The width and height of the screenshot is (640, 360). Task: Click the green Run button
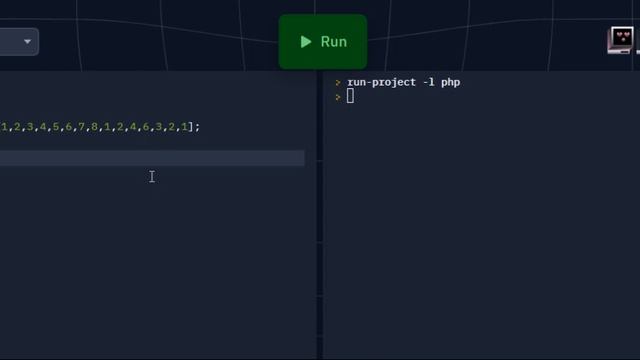point(322,42)
